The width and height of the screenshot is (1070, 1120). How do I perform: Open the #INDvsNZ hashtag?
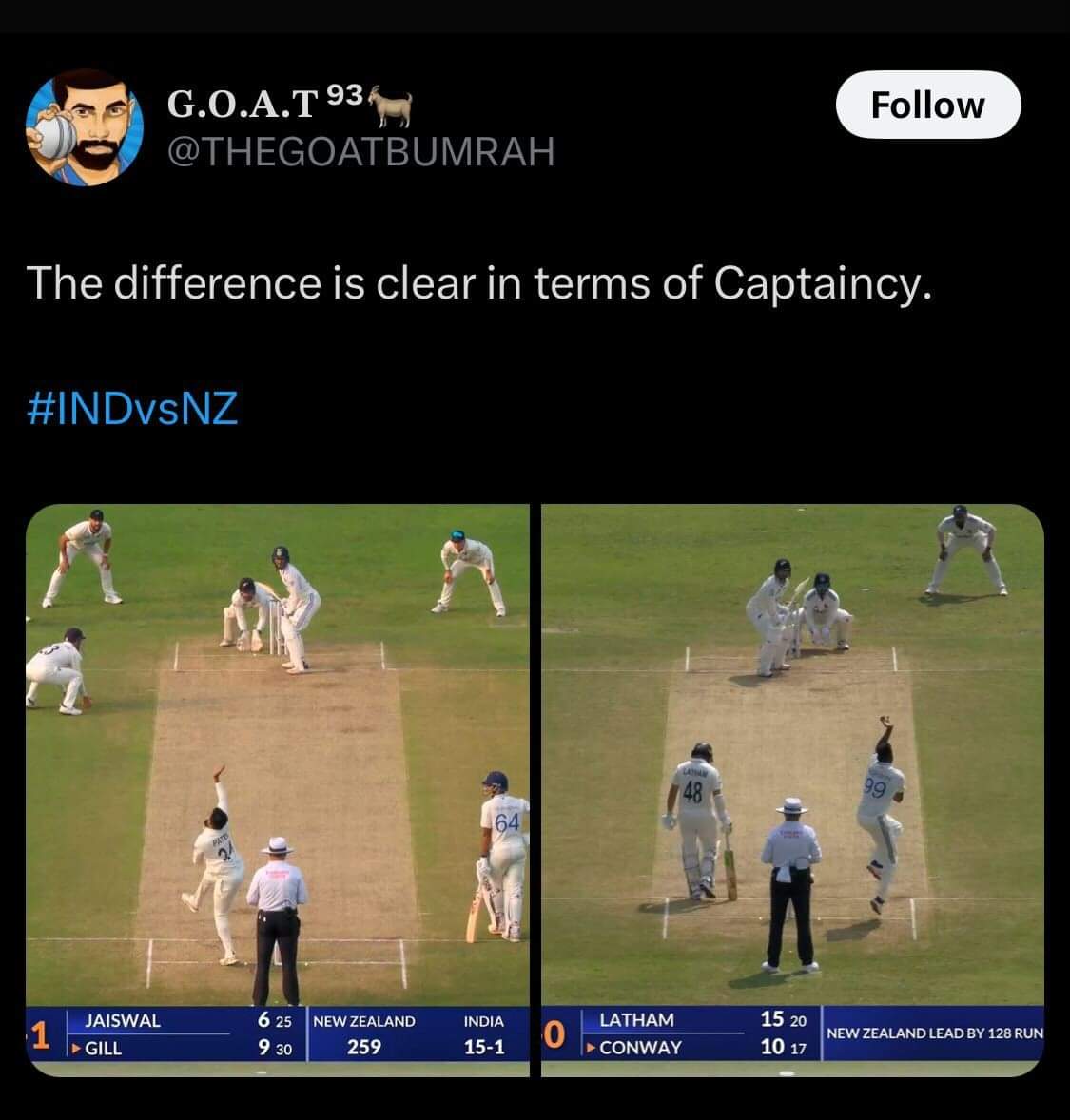click(x=132, y=409)
